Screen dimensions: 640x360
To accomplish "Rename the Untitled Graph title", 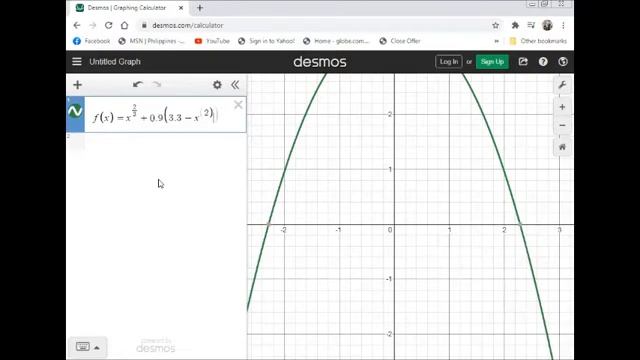I will pos(115,62).
